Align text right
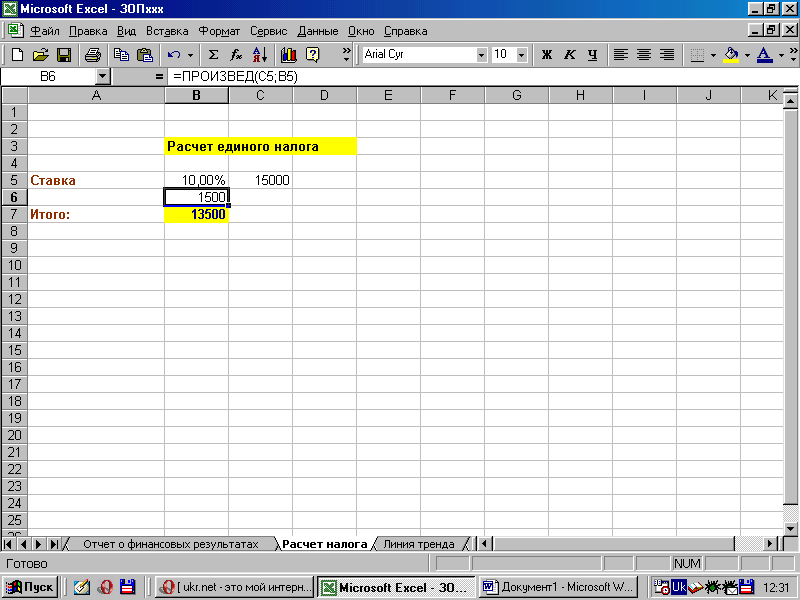The height and width of the screenshot is (600, 800). tap(667, 55)
